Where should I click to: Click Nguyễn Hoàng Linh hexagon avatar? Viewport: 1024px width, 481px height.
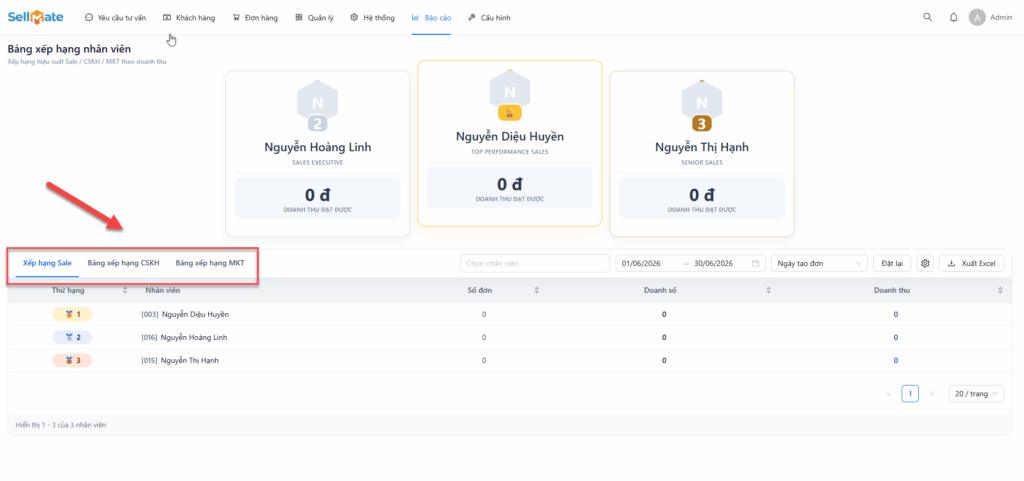317,102
